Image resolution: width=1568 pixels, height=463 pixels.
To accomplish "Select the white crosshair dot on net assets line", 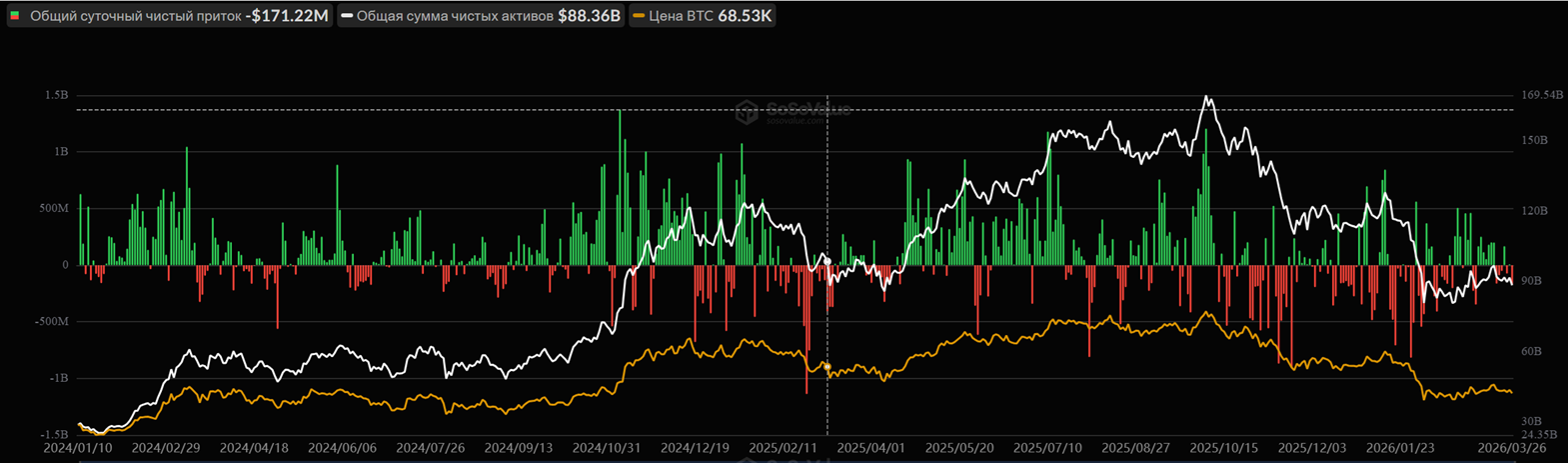I will 827,261.
